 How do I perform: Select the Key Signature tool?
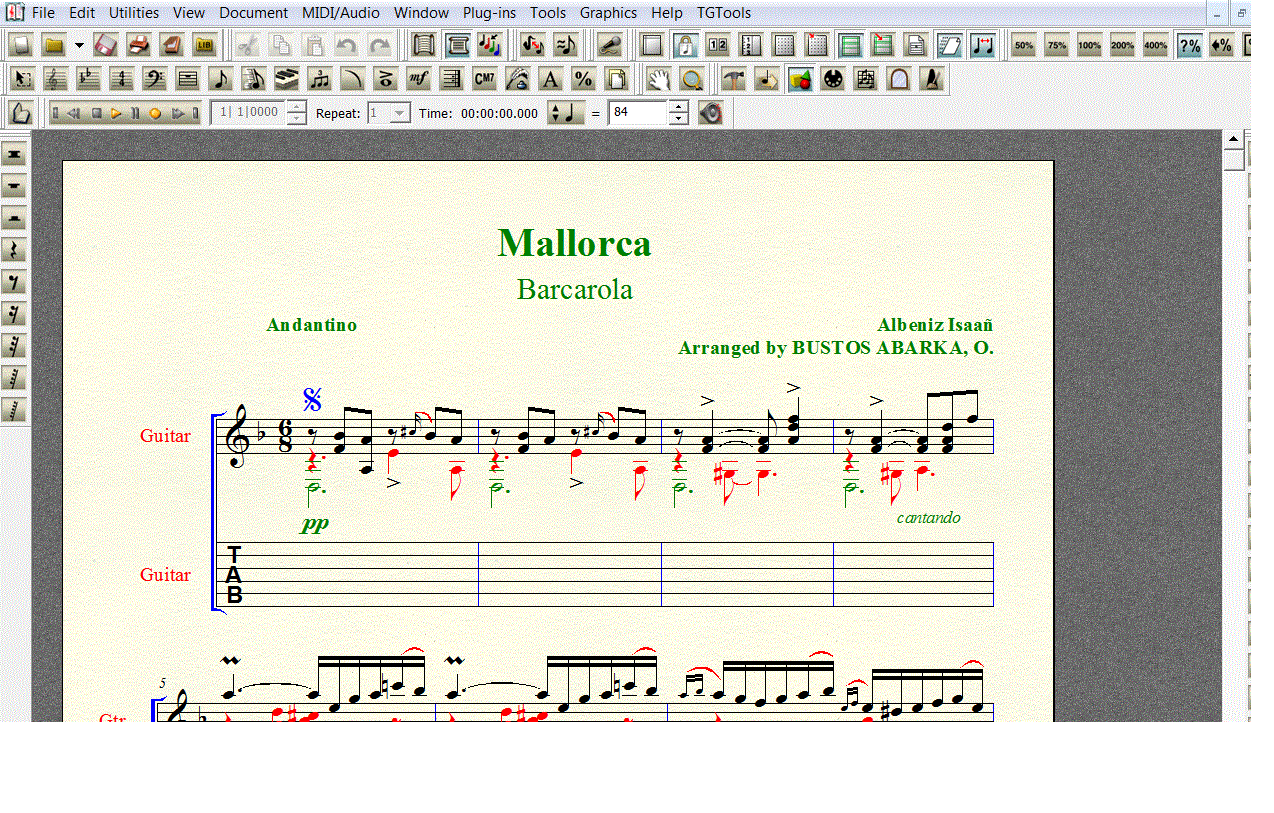88,79
